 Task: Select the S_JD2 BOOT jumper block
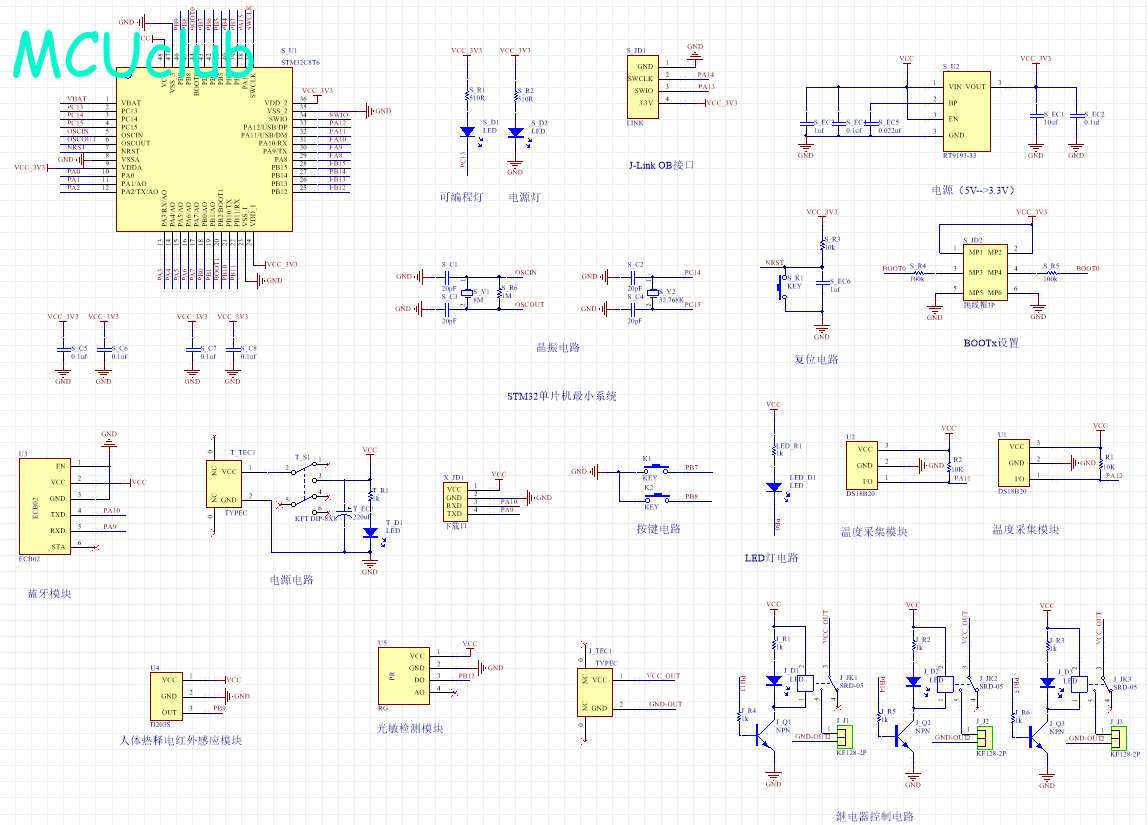(985, 272)
